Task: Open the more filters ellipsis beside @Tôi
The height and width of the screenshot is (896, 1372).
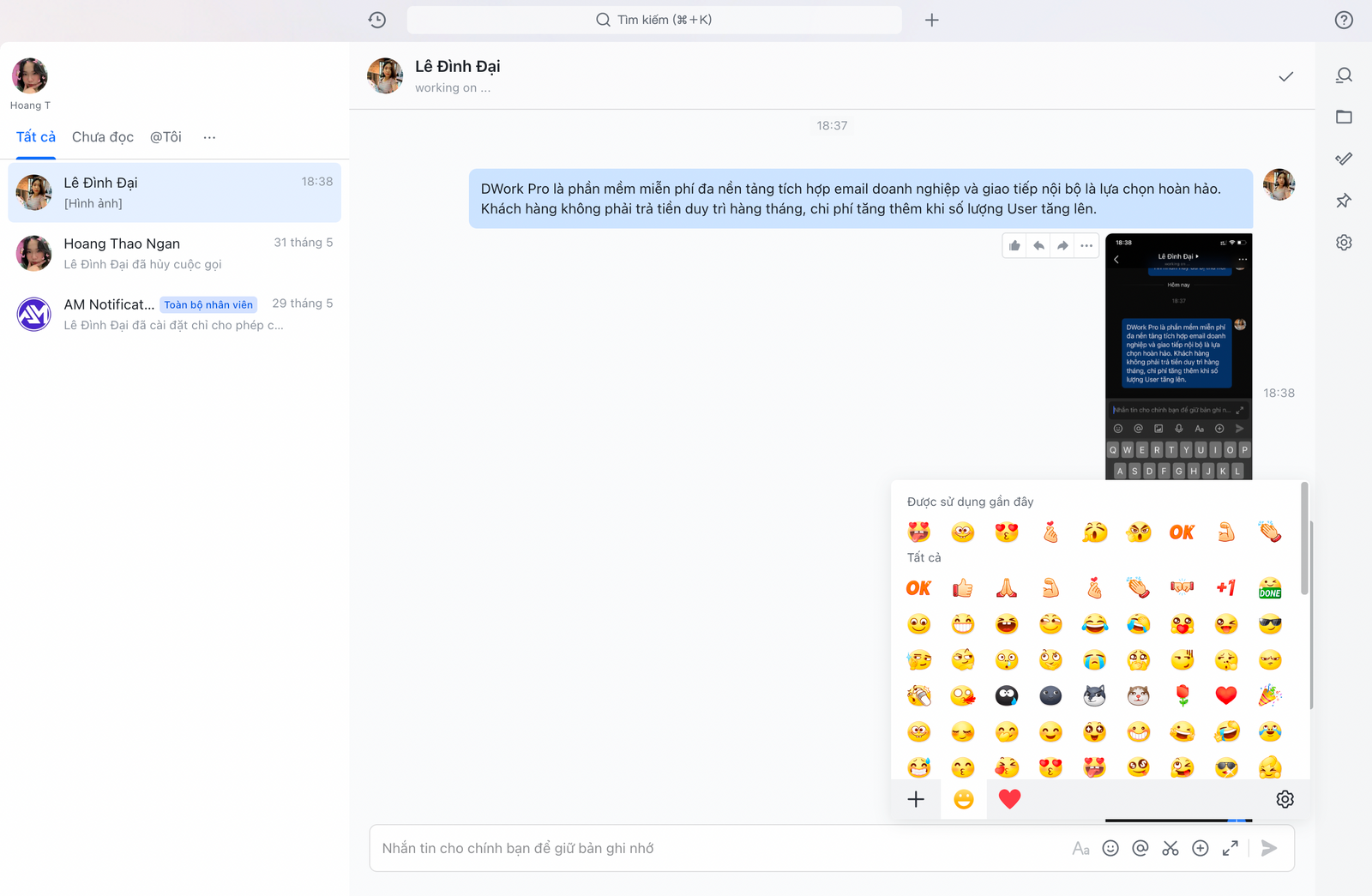Action: (x=209, y=137)
